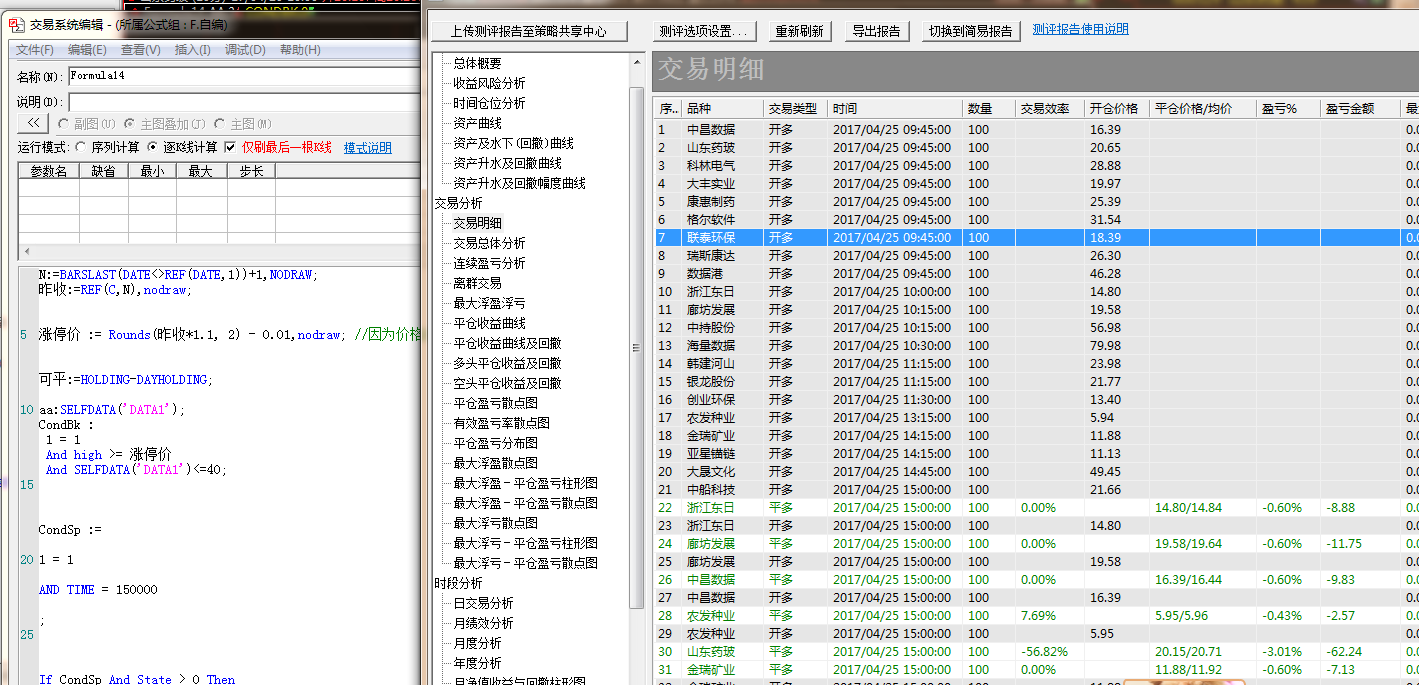Click the 导出报告 button
The image size is (1419, 685).
tap(875, 31)
